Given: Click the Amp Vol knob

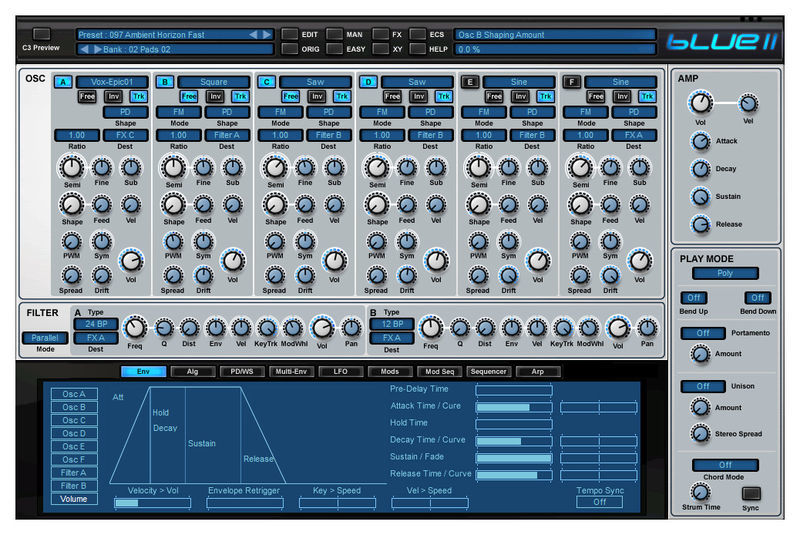Looking at the screenshot, I should pos(701,103).
